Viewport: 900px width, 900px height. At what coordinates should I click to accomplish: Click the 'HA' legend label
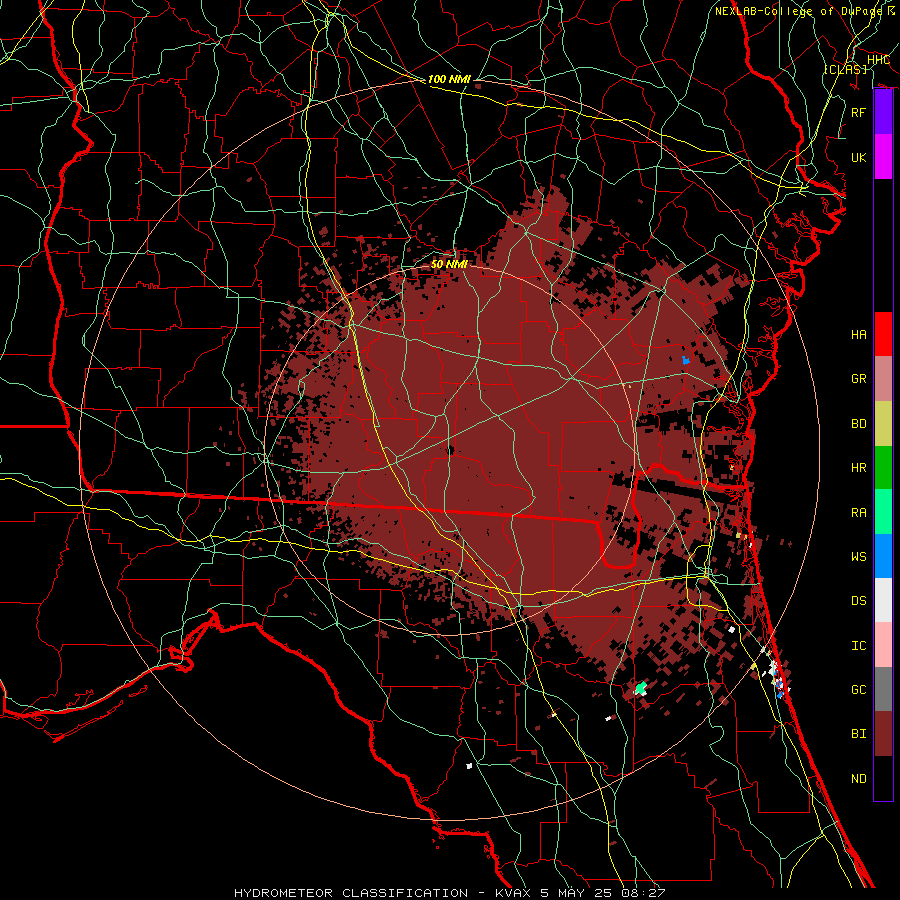point(859,335)
